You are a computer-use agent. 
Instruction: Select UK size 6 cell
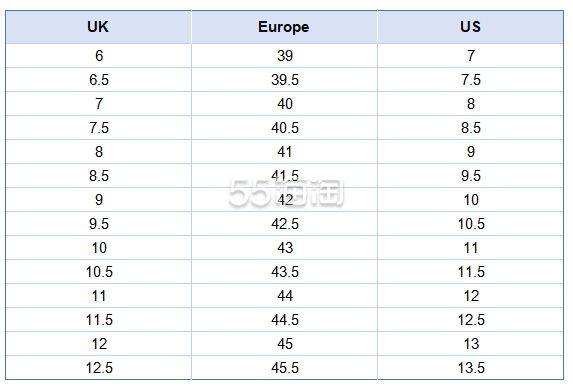click(98, 56)
